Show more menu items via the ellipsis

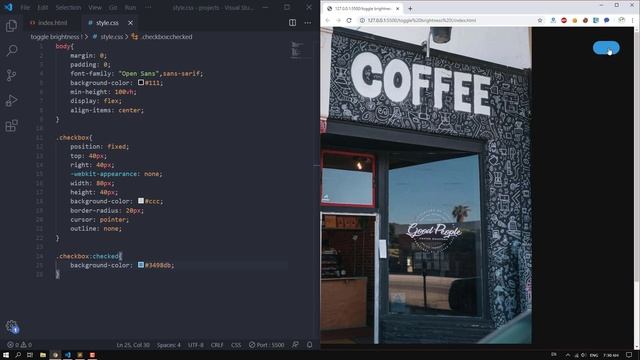tap(148, 7)
